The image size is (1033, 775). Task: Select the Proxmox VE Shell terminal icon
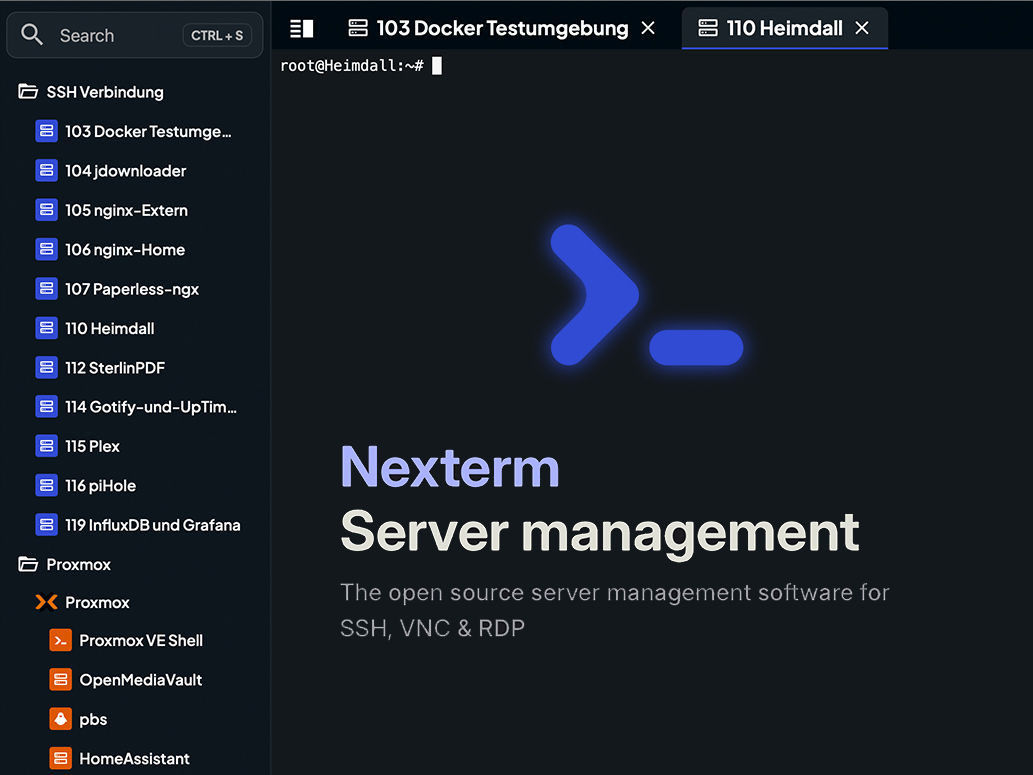click(60, 640)
